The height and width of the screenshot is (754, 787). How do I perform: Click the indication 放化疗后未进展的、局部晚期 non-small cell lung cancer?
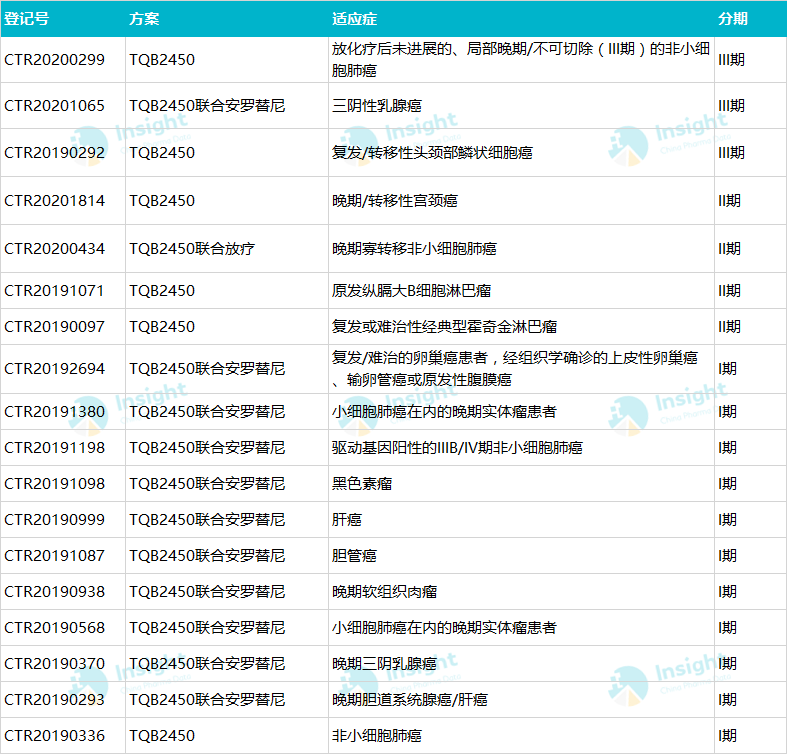click(520, 60)
